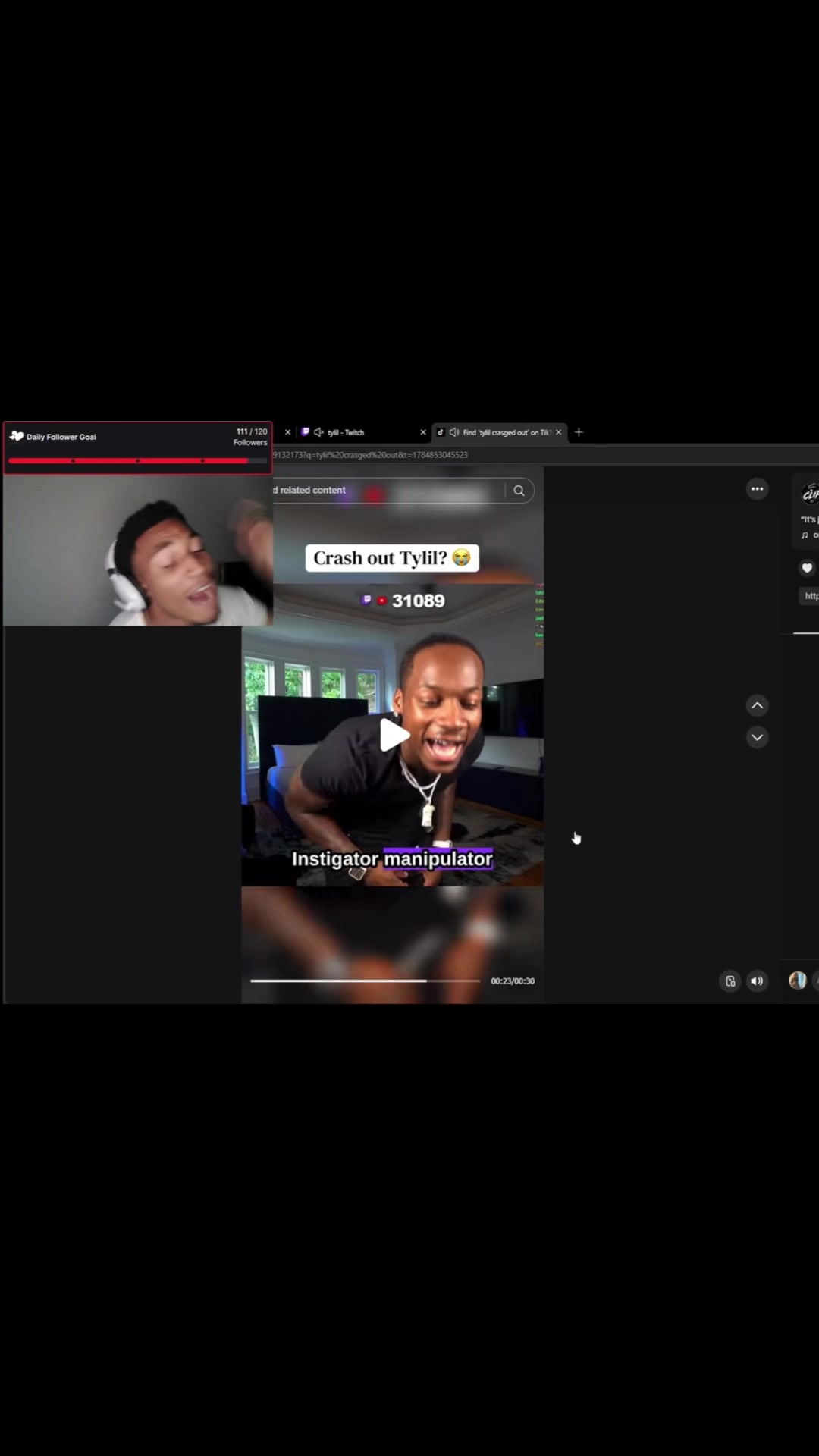819x1456 pixels.
Task: Click the '111 / 120 Followers' count
Action: [x=250, y=436]
